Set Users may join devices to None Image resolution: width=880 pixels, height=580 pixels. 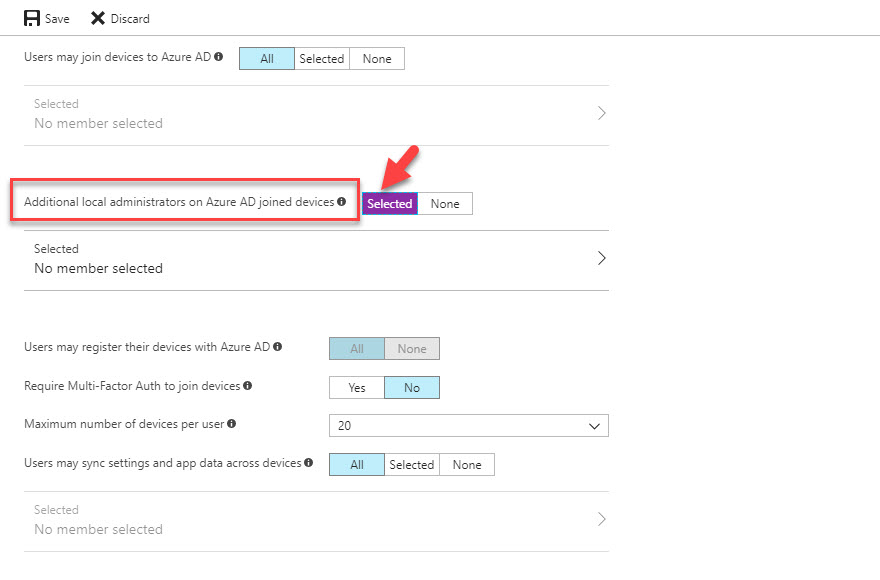pos(377,58)
